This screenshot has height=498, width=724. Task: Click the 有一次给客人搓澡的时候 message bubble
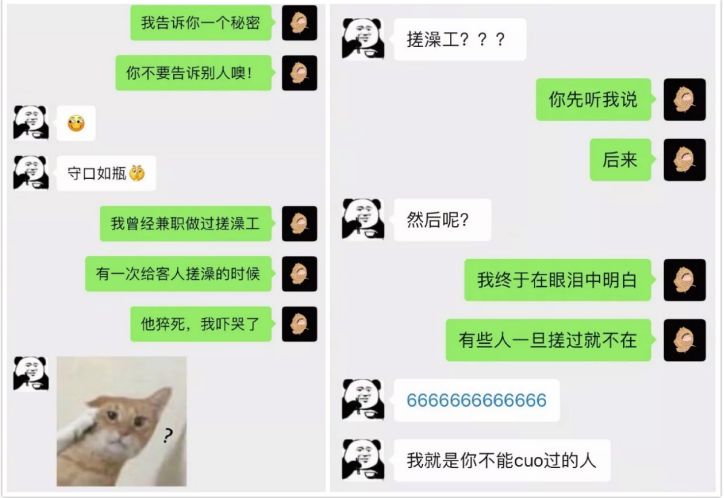(x=178, y=274)
